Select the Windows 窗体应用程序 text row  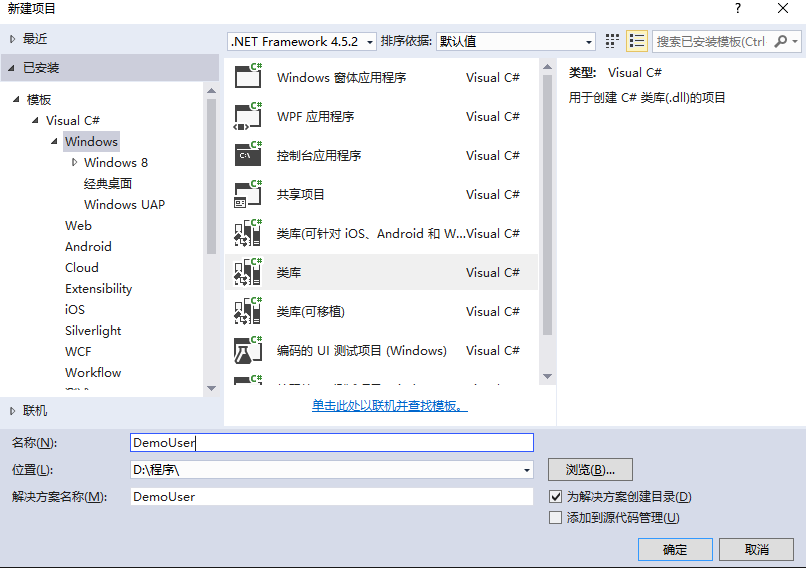click(x=381, y=77)
